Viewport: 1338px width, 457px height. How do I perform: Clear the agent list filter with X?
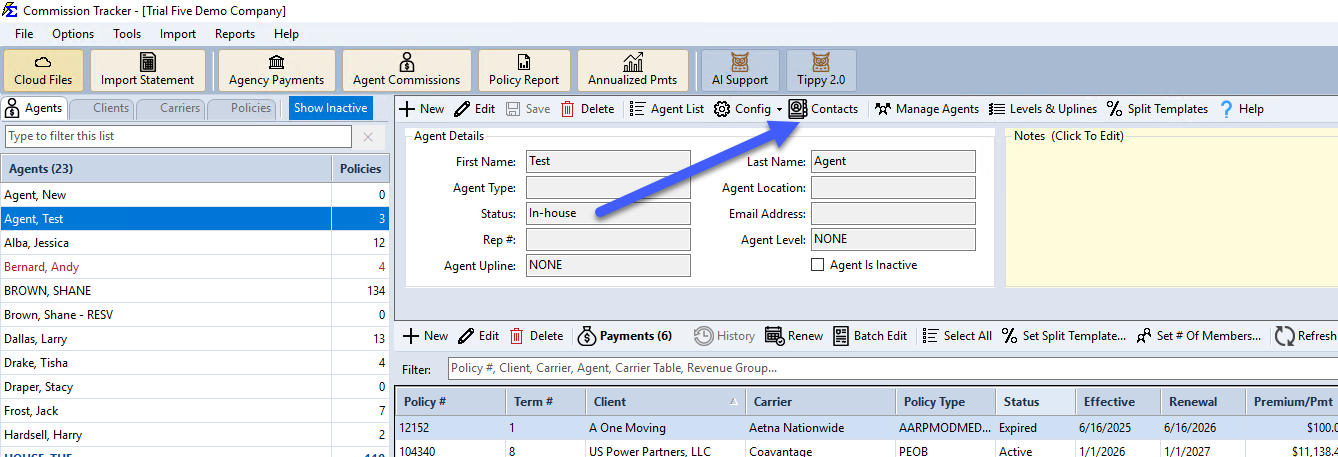pyautogui.click(x=368, y=136)
